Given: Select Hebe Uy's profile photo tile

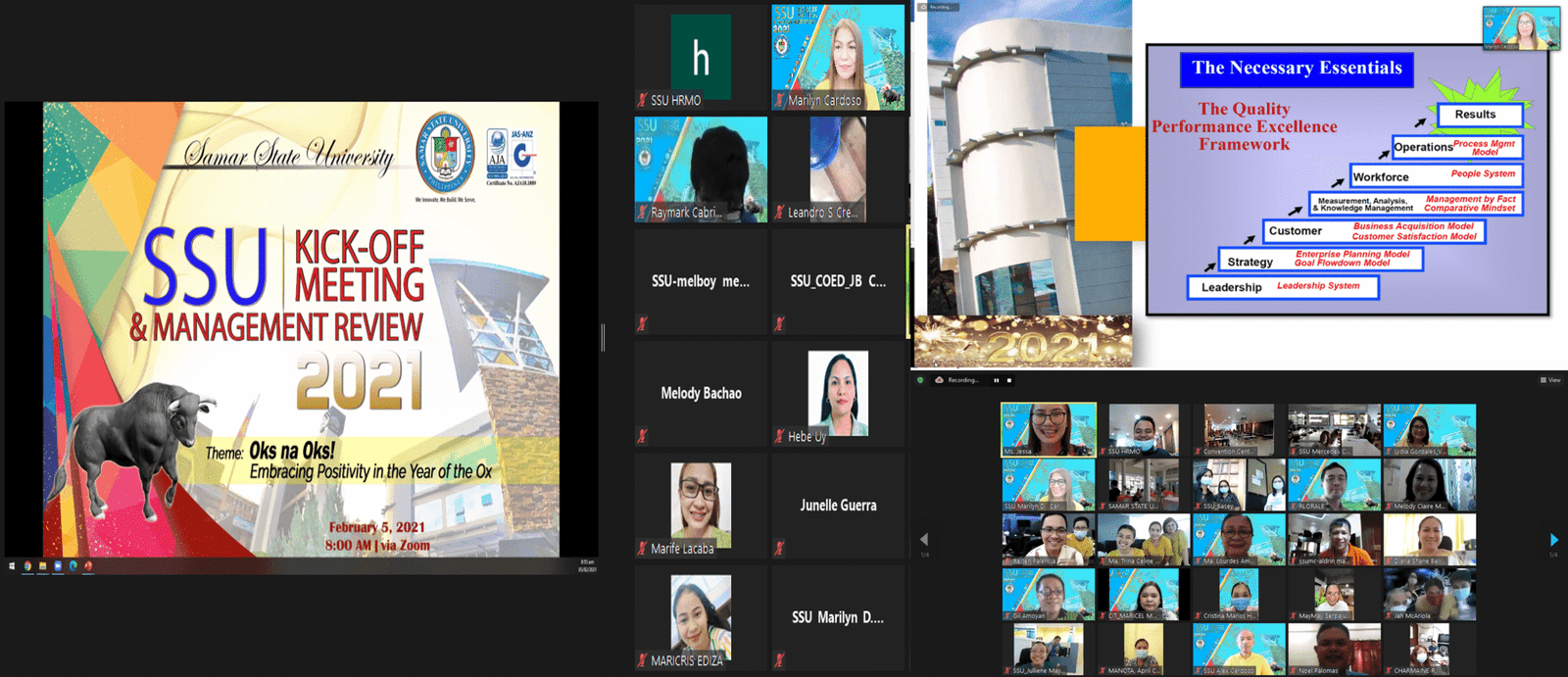Looking at the screenshot, I should [838, 394].
